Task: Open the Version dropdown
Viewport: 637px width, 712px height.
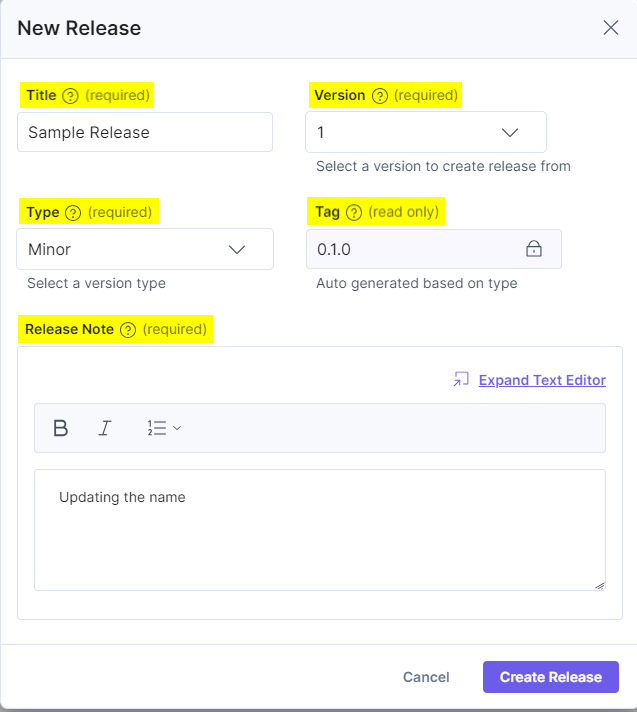Action: point(426,132)
